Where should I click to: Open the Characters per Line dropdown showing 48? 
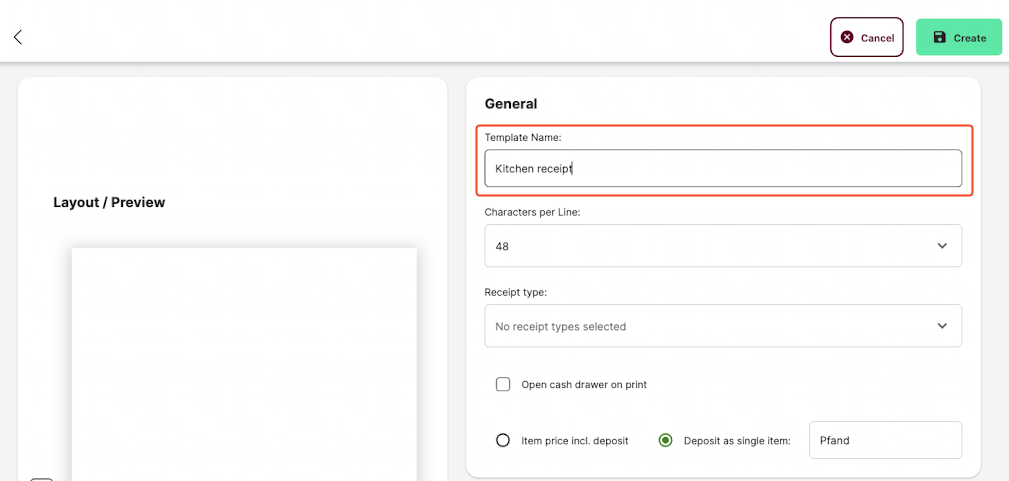[723, 245]
